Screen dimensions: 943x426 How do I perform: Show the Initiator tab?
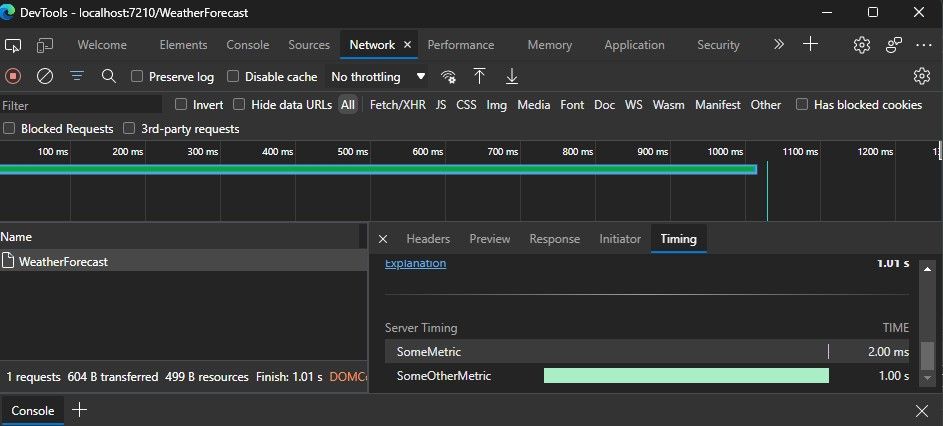(620, 239)
